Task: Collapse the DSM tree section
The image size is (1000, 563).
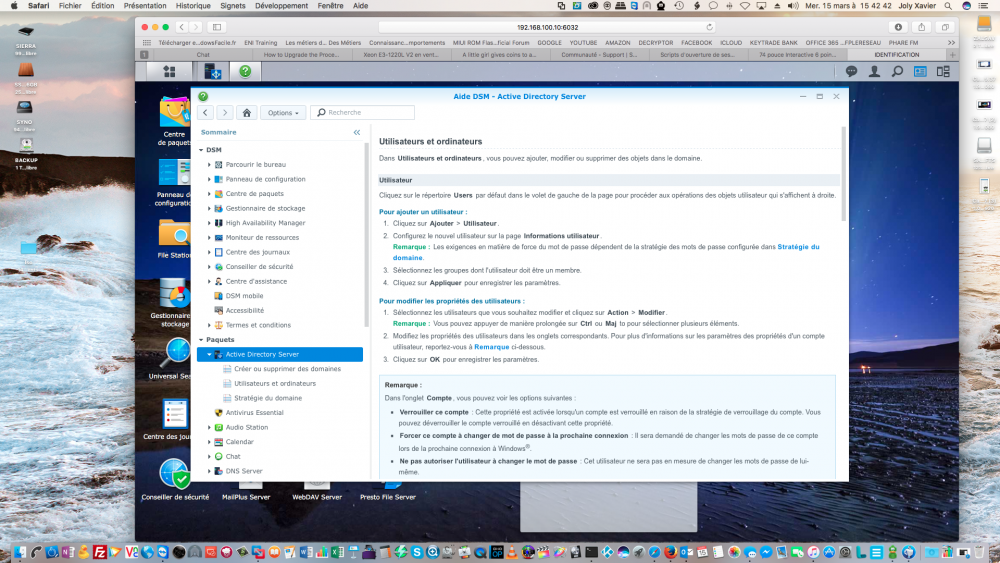Action: tap(202, 150)
